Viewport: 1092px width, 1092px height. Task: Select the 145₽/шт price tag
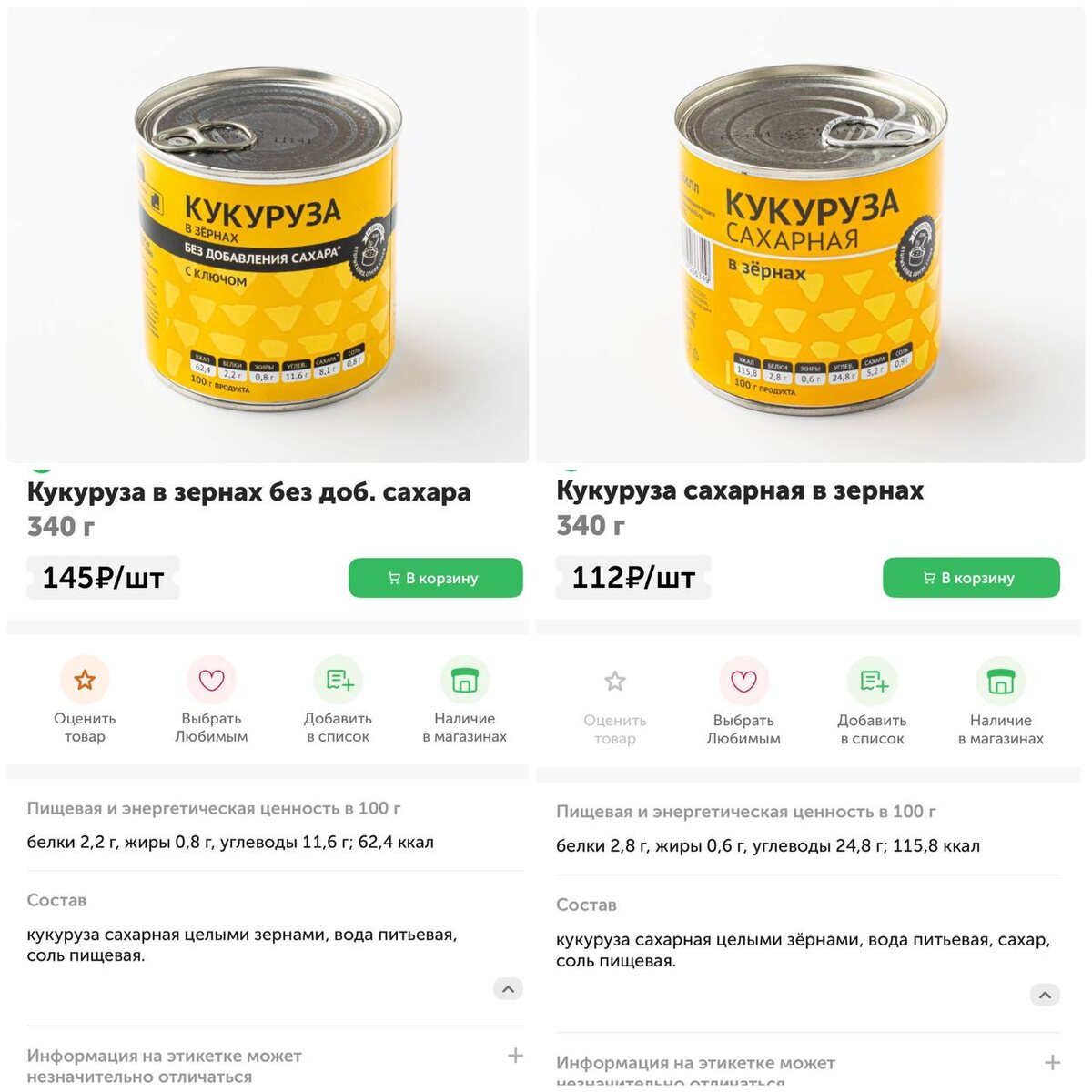[x=103, y=578]
